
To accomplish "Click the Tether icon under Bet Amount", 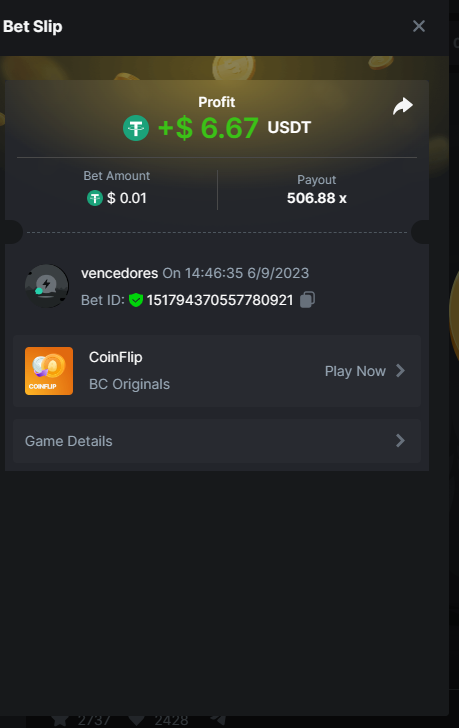I will point(95,198).
